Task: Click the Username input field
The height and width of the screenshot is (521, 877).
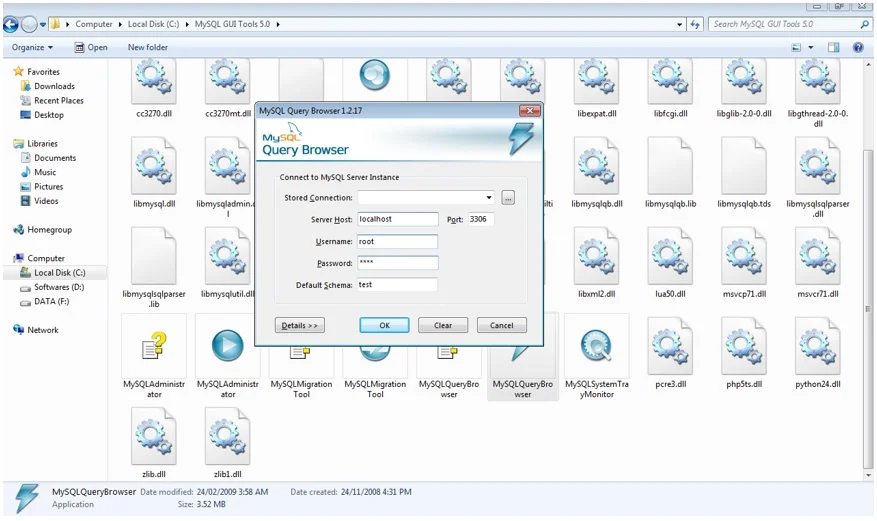Action: (x=398, y=241)
